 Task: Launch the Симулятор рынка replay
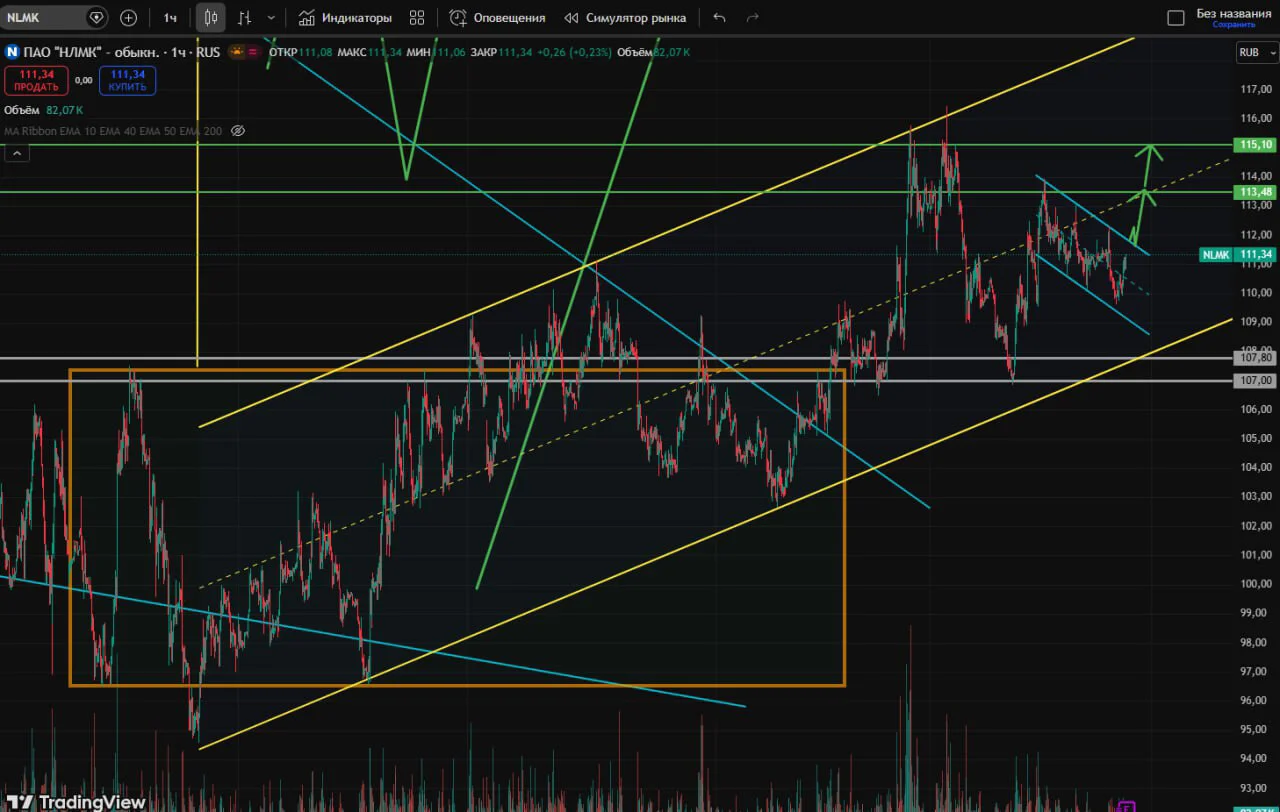click(625, 18)
